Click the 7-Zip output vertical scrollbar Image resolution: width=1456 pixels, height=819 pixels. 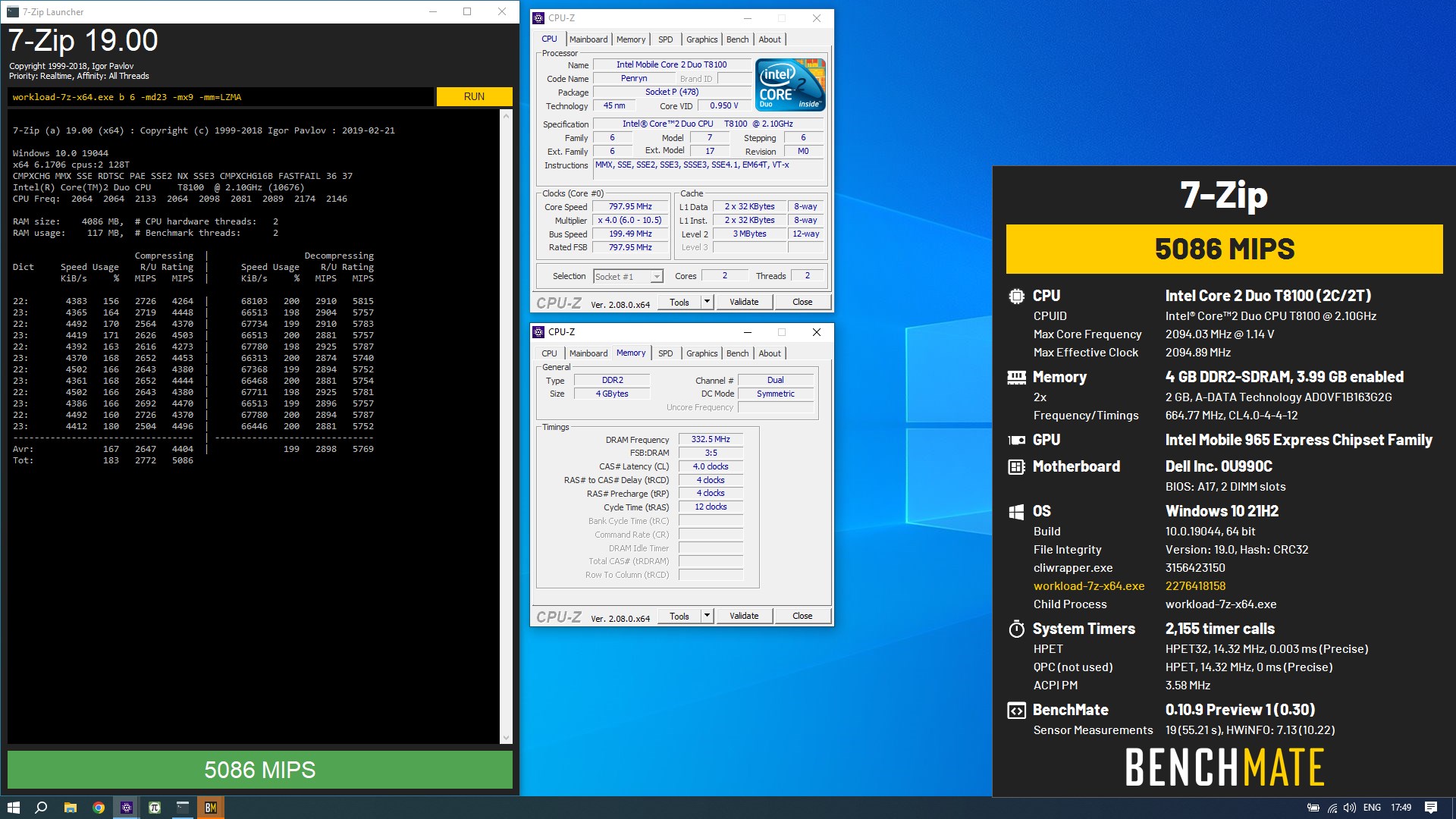506,426
